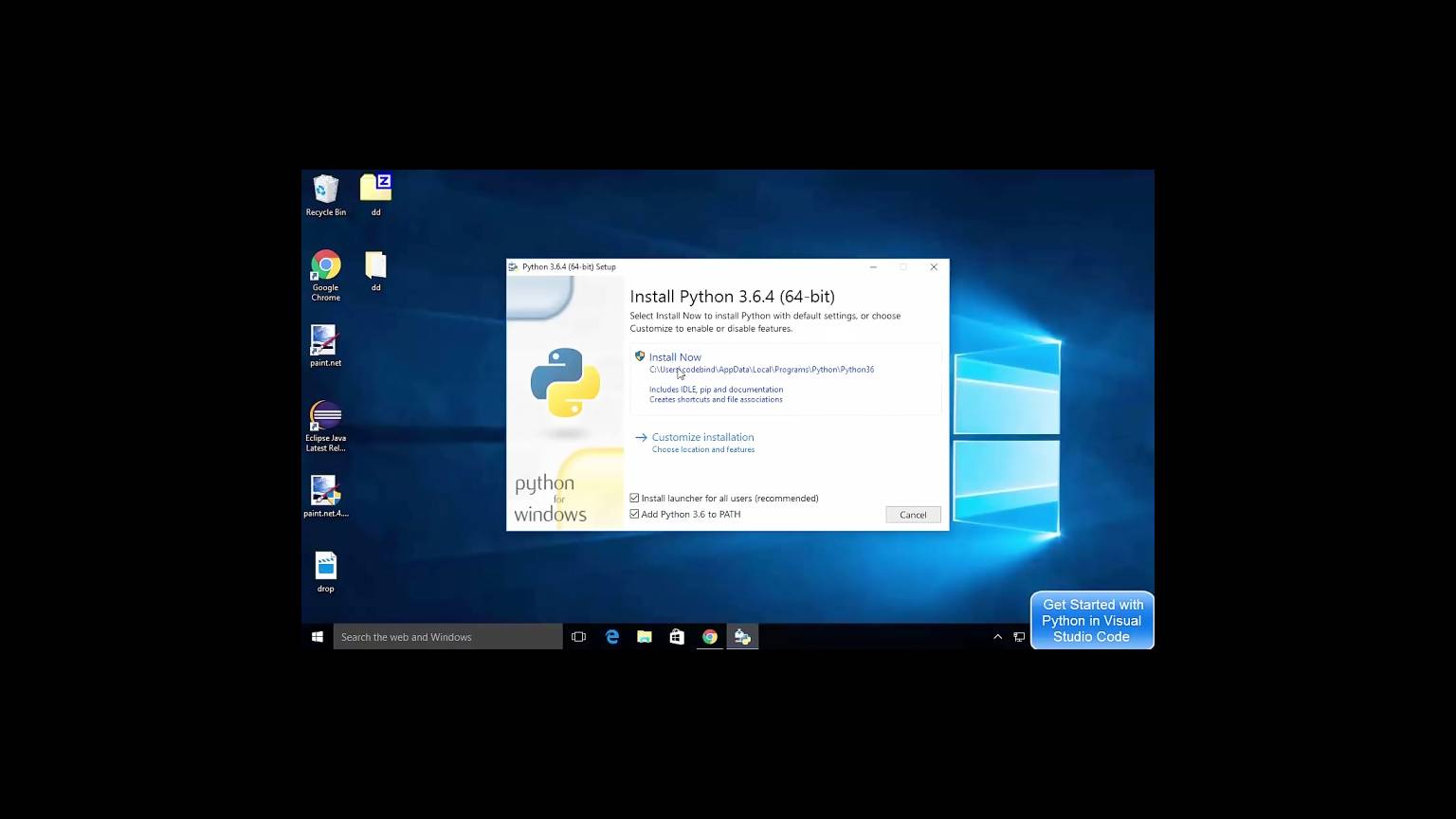The image size is (1456, 819).
Task: Select the plain dd folder icon
Action: [x=375, y=271]
